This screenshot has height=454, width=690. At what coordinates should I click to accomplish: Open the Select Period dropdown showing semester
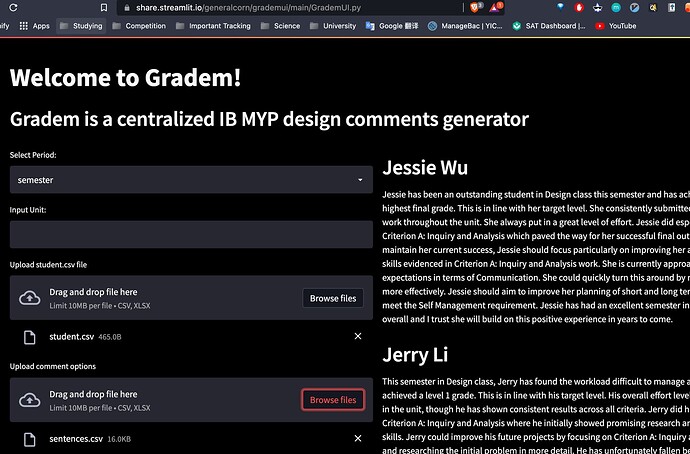pyautogui.click(x=191, y=179)
